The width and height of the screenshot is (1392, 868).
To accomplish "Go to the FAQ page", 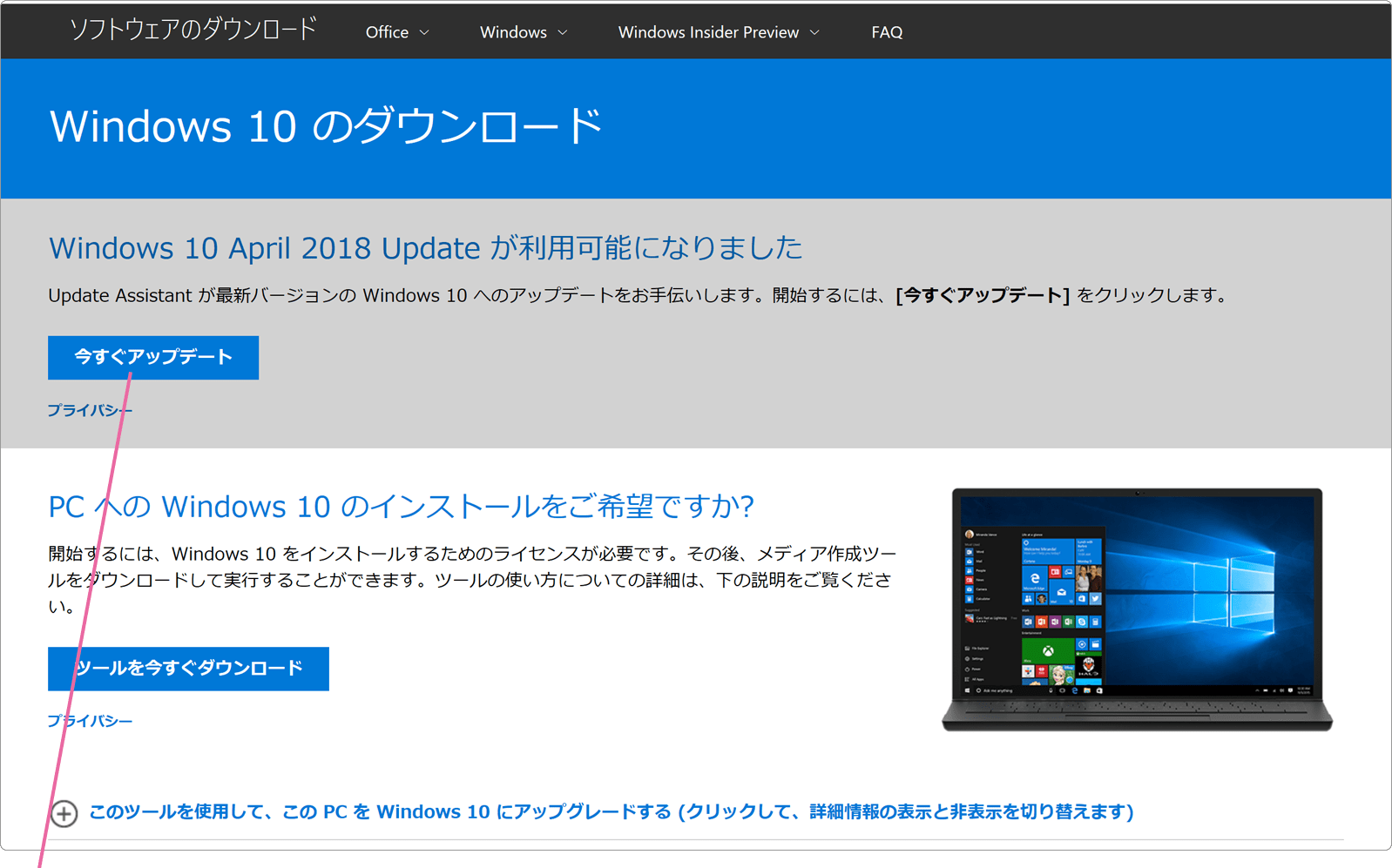I will coord(887,32).
